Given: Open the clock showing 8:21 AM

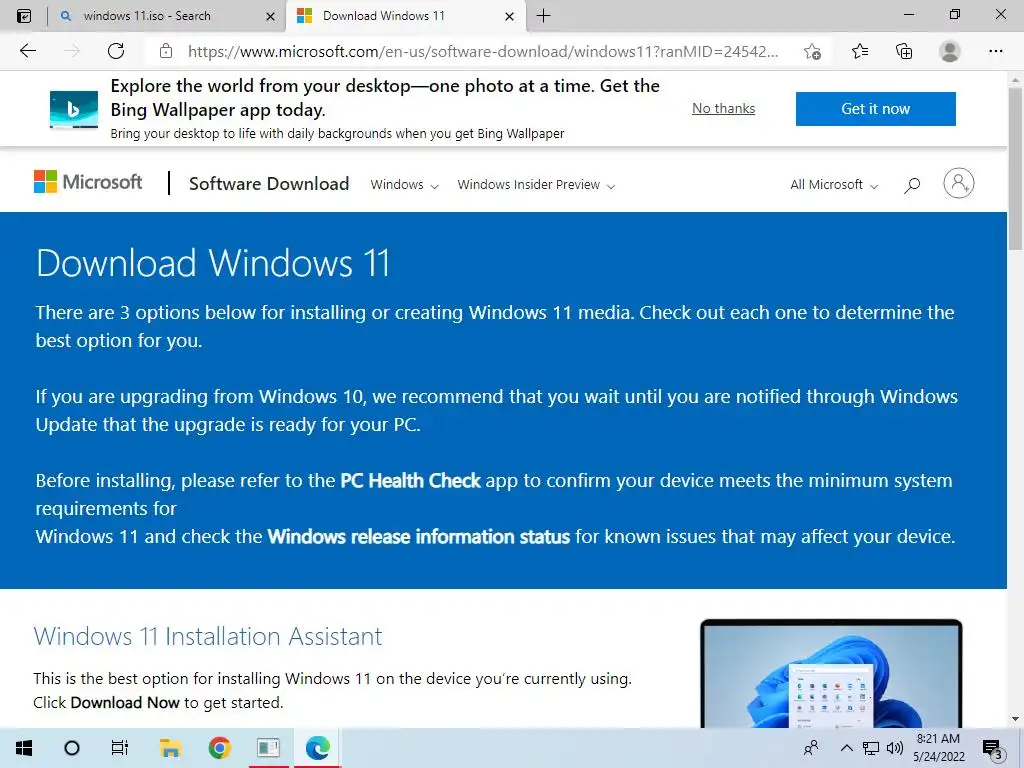Looking at the screenshot, I should [938, 748].
